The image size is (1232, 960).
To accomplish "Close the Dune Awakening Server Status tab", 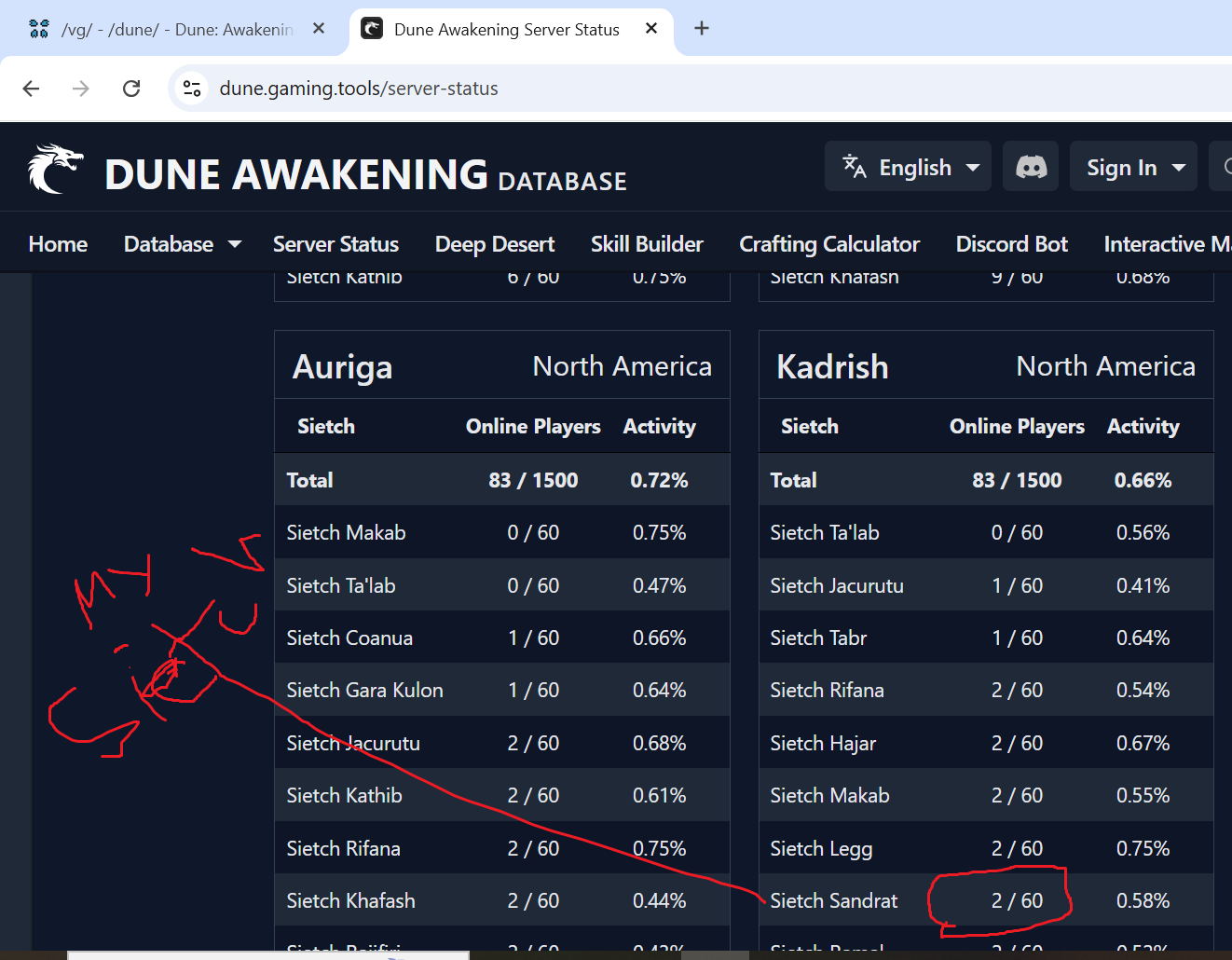I will click(651, 29).
